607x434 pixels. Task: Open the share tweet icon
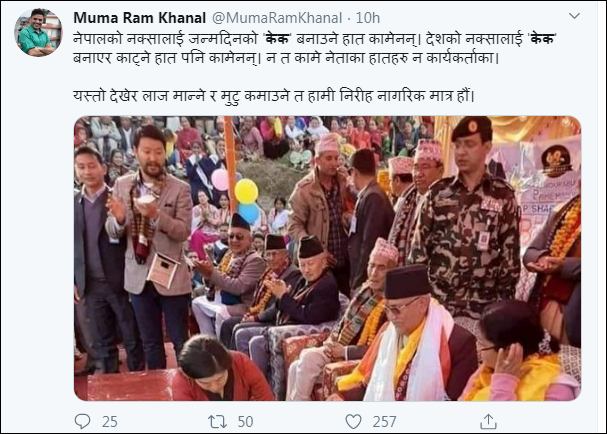pos(488,421)
